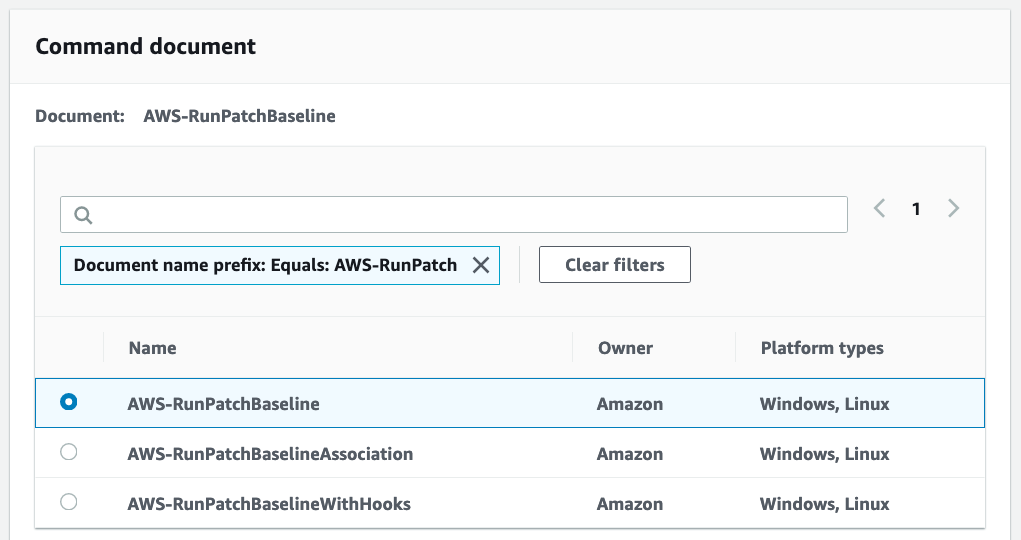Select the AWS-RunPatchBaselineAssociation radio button
This screenshot has width=1021, height=540.
68,451
